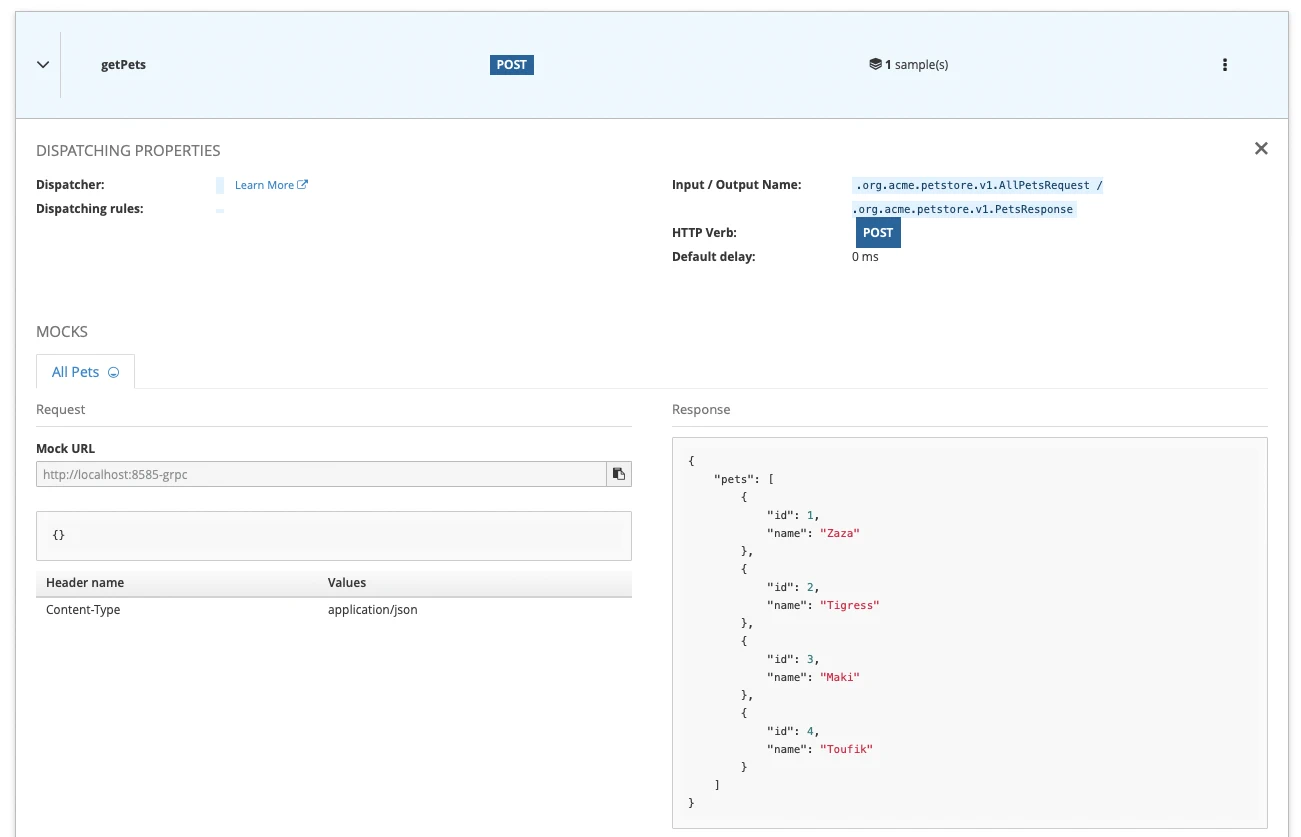
Task: Open the Learn More dispatcher link
Action: click(x=264, y=185)
